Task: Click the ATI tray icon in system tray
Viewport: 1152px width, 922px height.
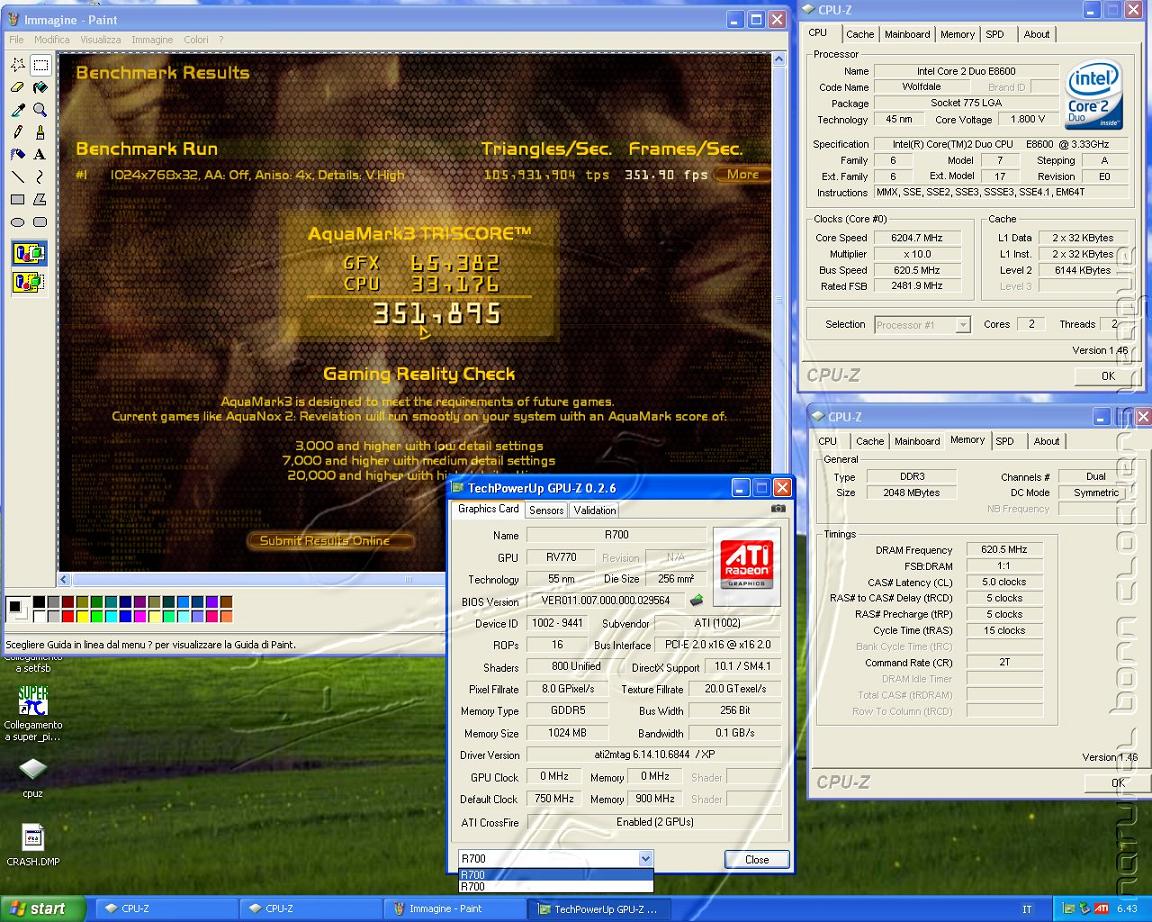Action: (x=1101, y=909)
